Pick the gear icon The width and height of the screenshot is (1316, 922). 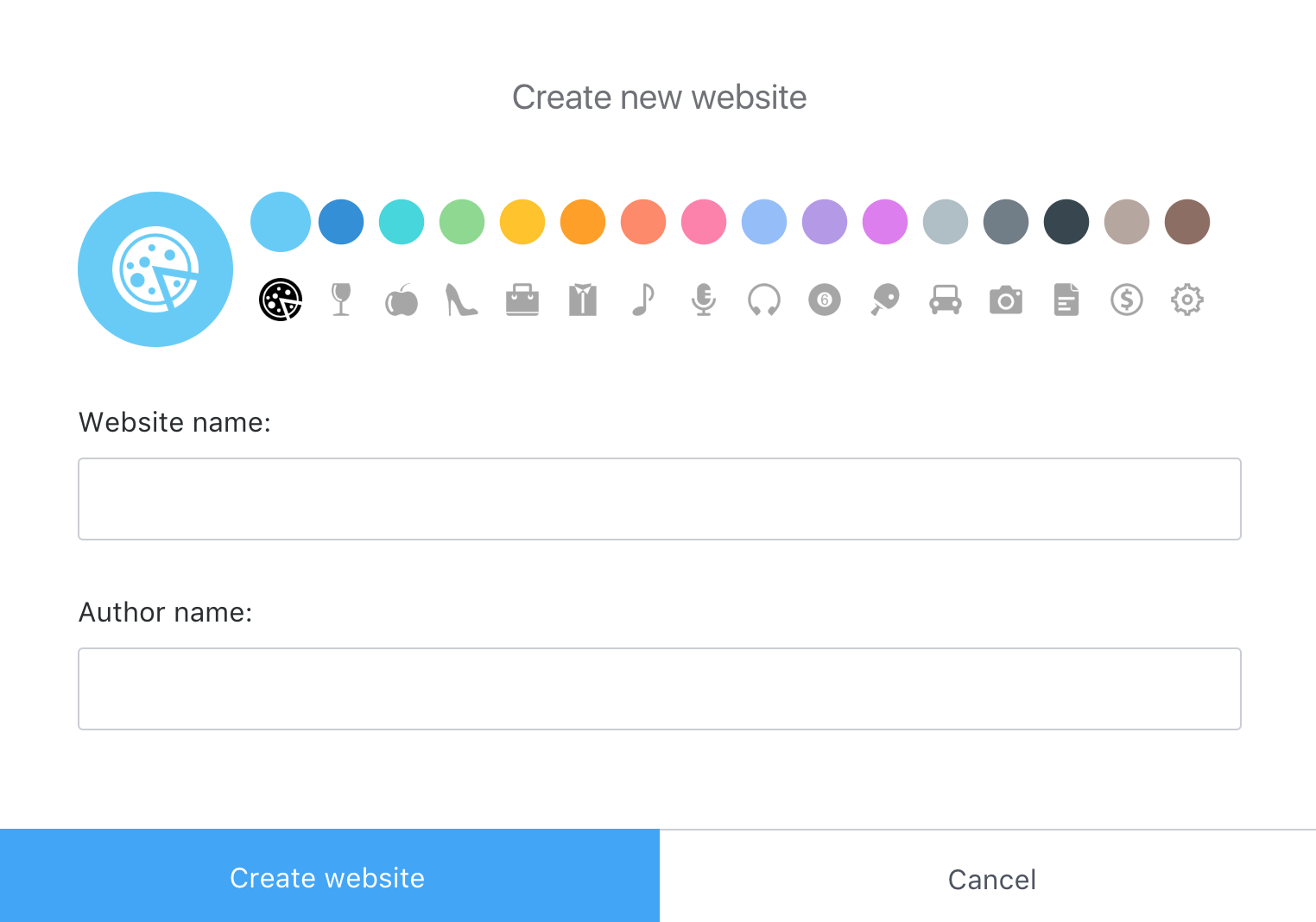(x=1187, y=300)
